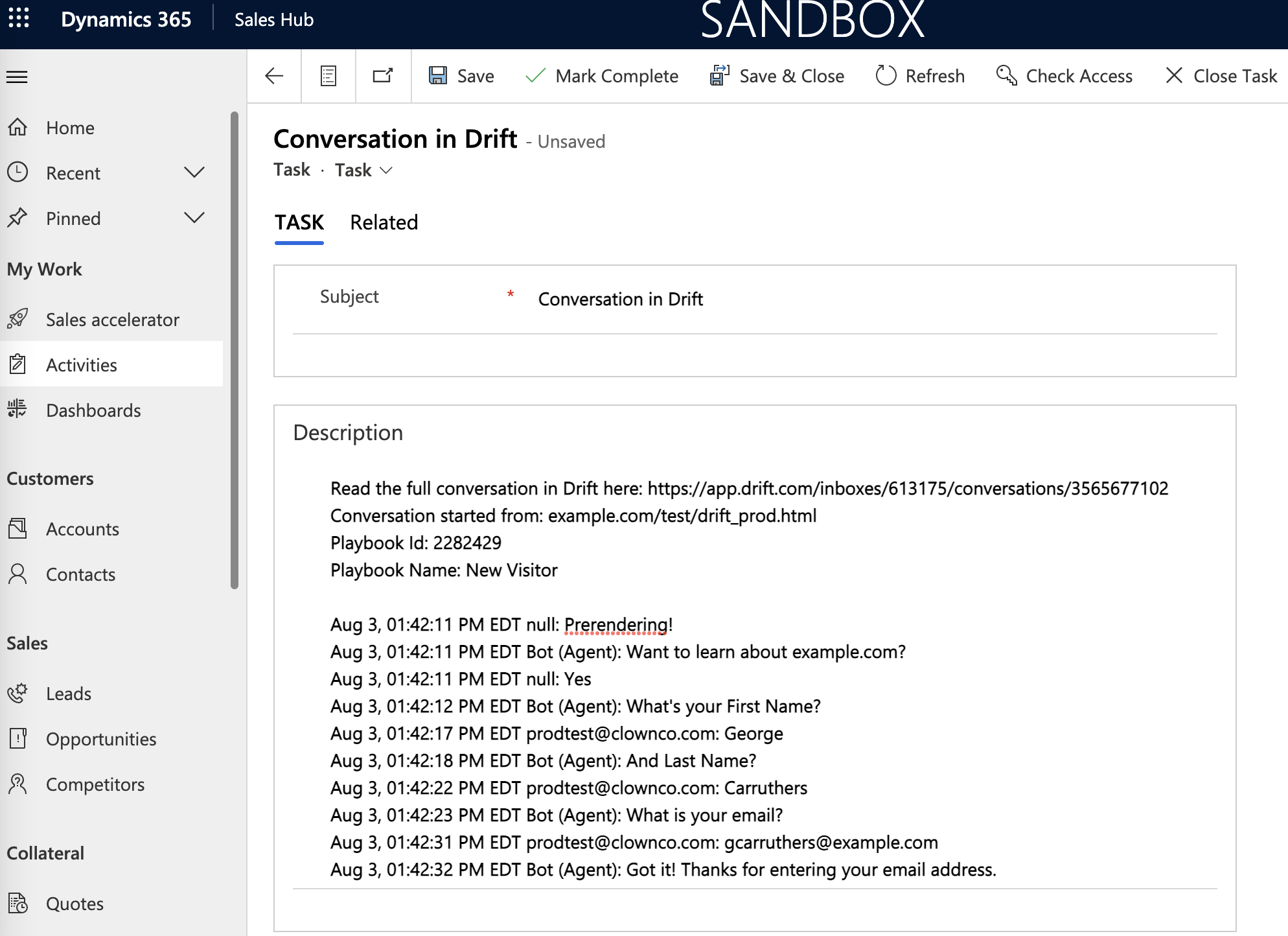Open Opportunities in sidebar
The width and height of the screenshot is (1288, 936).
pos(111,739)
